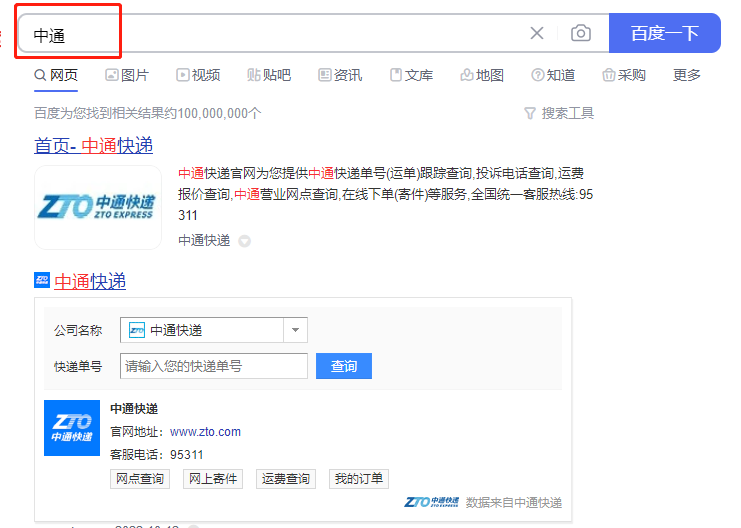
Task: Clear the search box with the X icon
Action: (537, 33)
